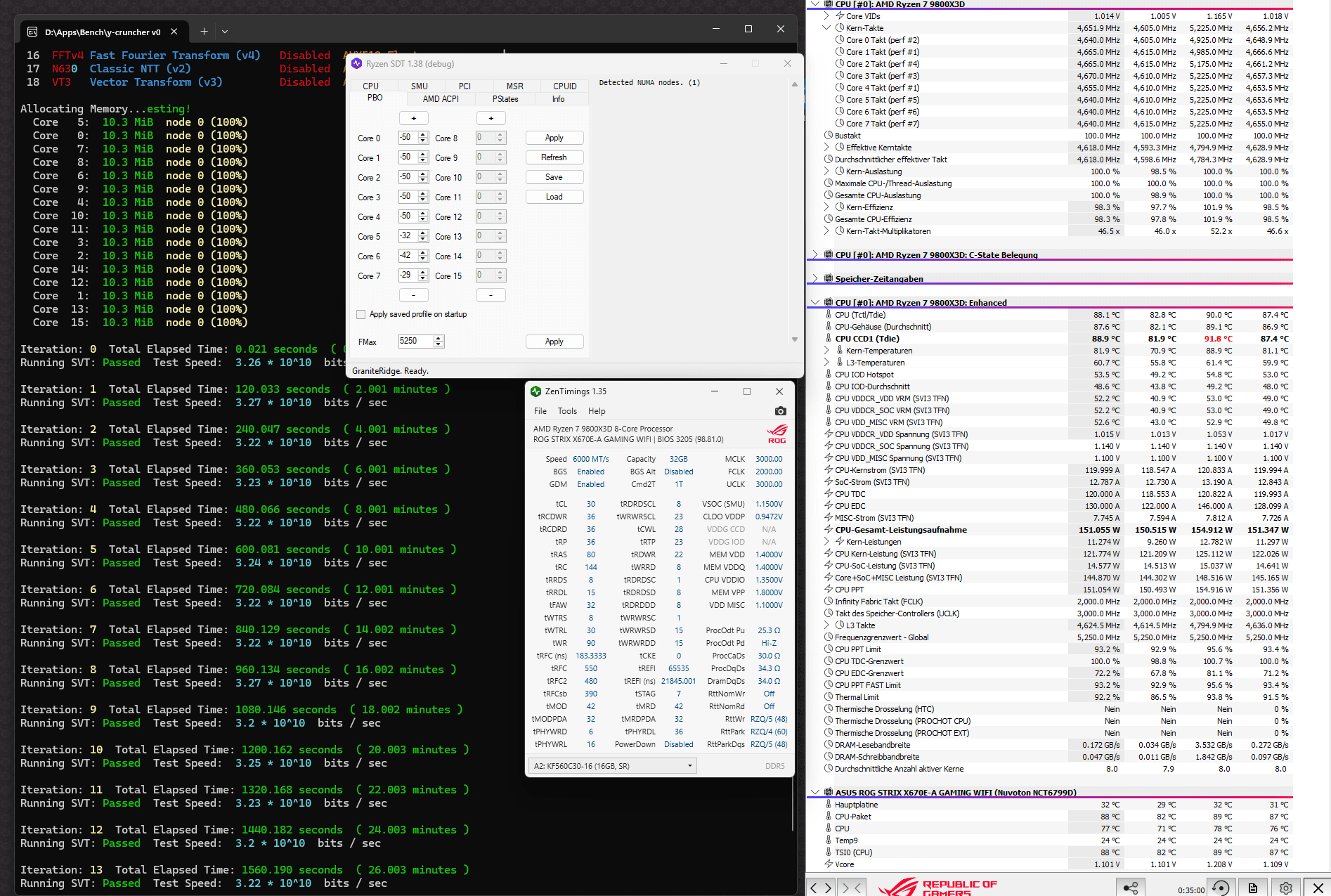Open the PStates tab

point(505,99)
